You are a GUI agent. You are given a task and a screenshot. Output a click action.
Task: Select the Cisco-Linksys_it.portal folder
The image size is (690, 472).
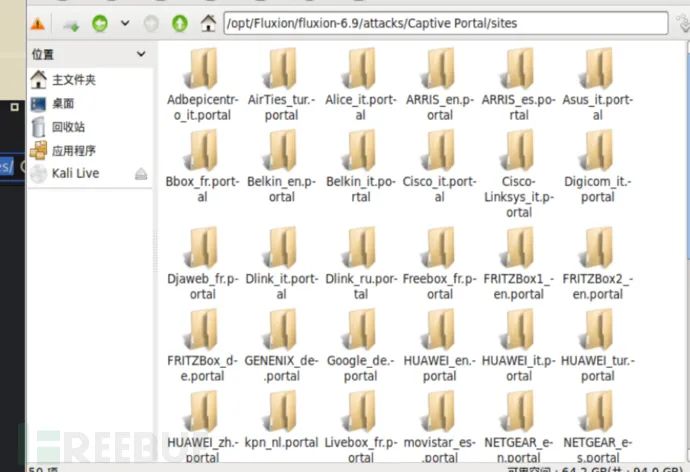(519, 175)
